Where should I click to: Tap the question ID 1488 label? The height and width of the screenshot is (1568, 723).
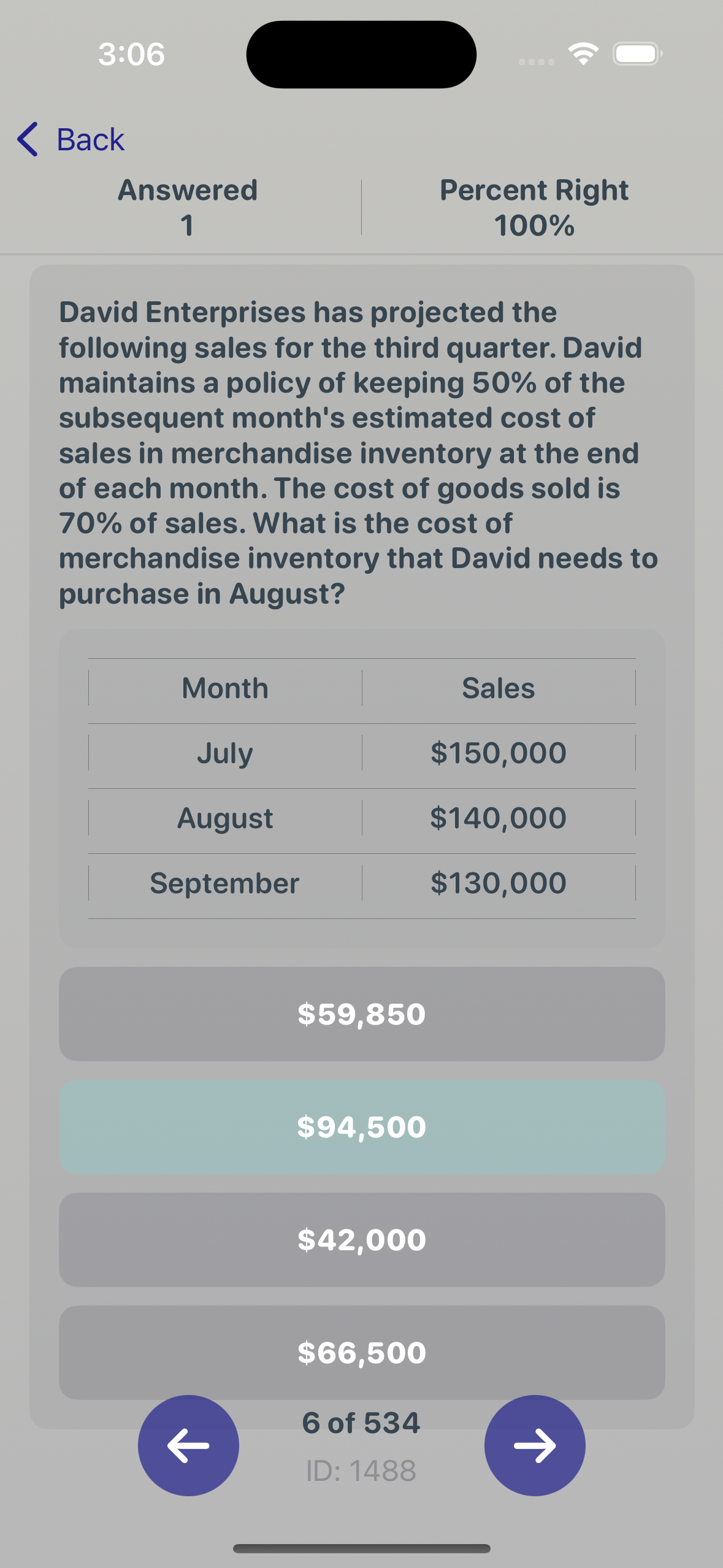coord(361,1470)
